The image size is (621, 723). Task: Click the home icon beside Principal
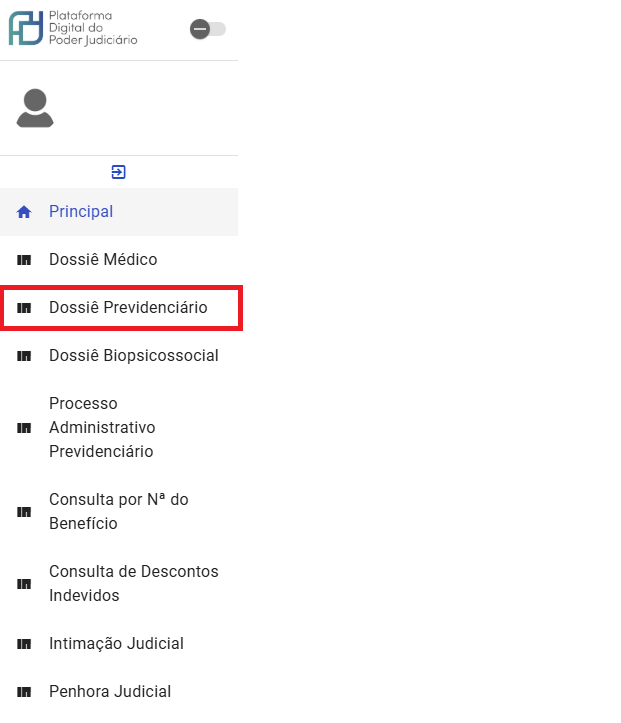[24, 212]
